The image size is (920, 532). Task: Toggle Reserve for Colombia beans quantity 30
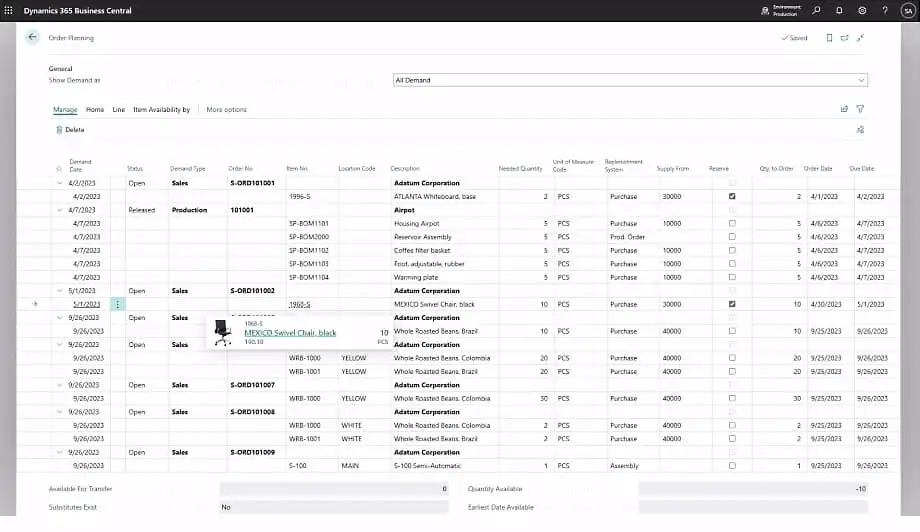(732, 398)
